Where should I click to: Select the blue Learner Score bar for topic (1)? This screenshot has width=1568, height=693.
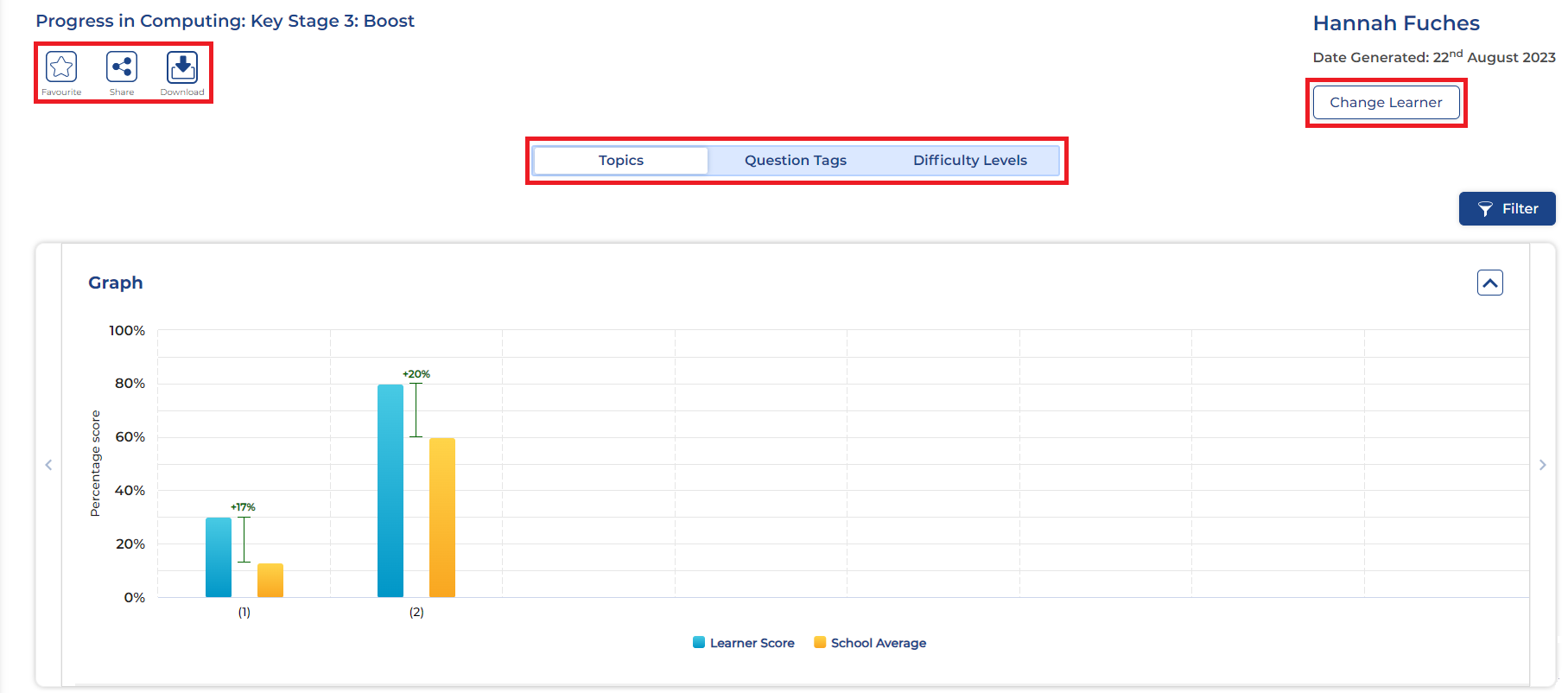[x=219, y=557]
